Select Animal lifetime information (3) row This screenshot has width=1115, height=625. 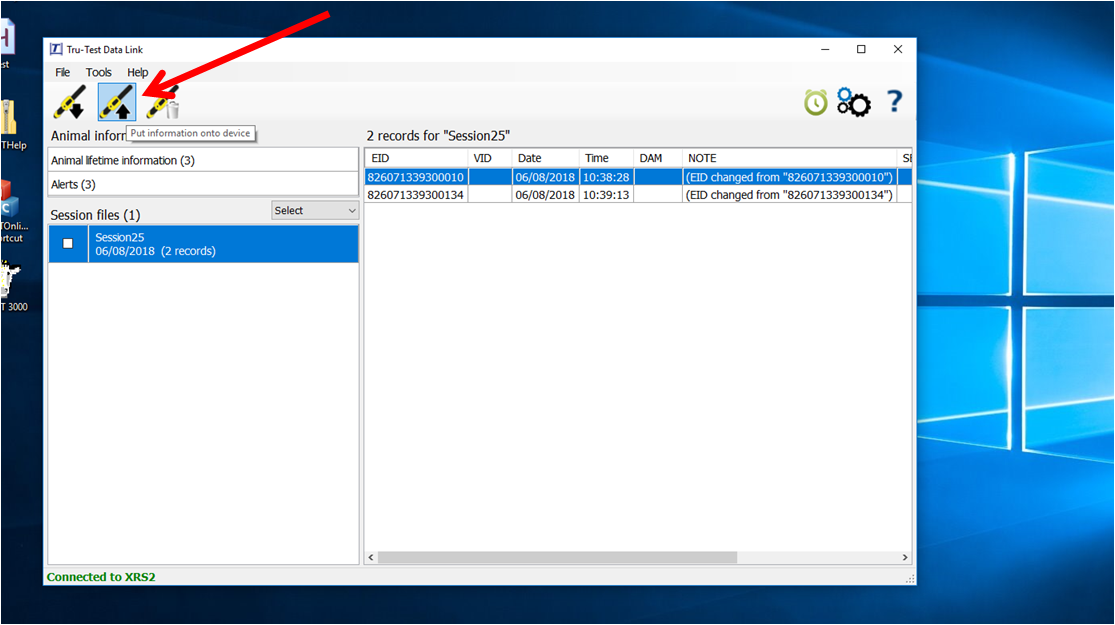[203, 160]
